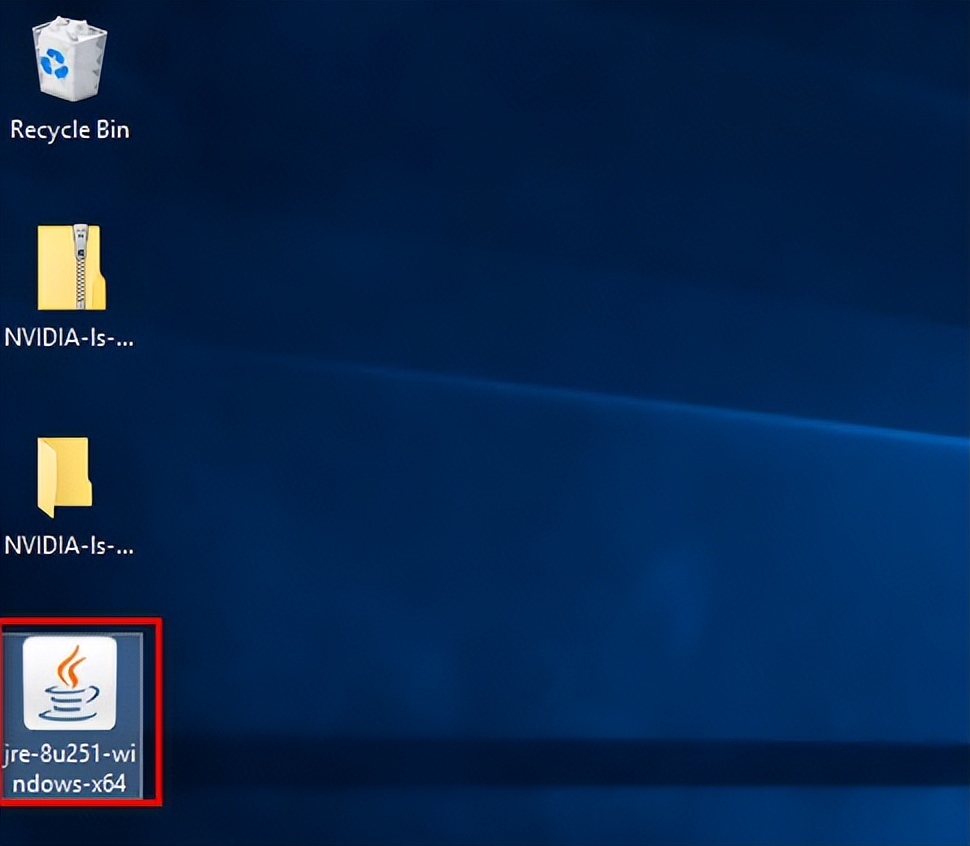Click the name label under the zipped folder
970x846 pixels.
69,338
